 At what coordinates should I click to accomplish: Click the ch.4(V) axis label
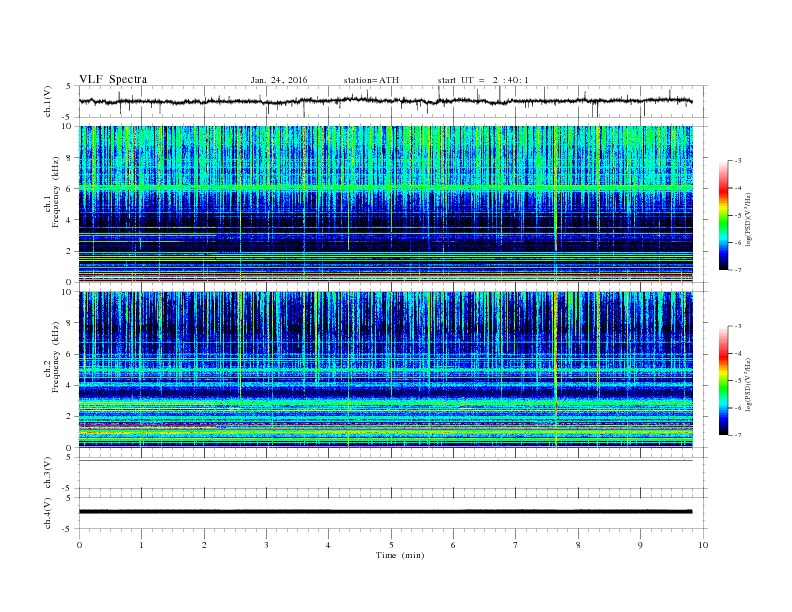pyautogui.click(x=47, y=513)
